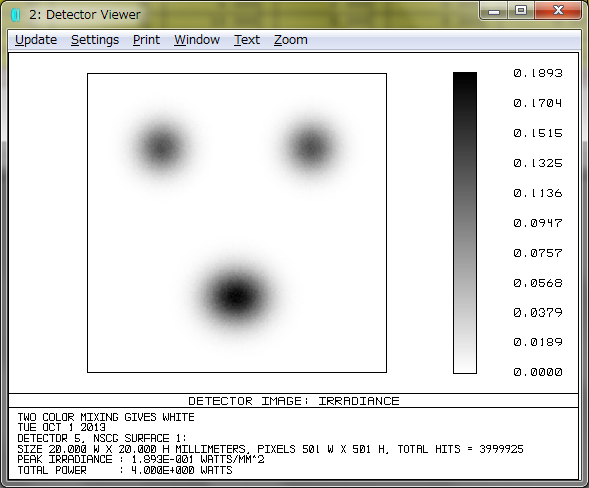Click the top-left irradiance spot
The width and height of the screenshot is (589, 488).
point(161,148)
